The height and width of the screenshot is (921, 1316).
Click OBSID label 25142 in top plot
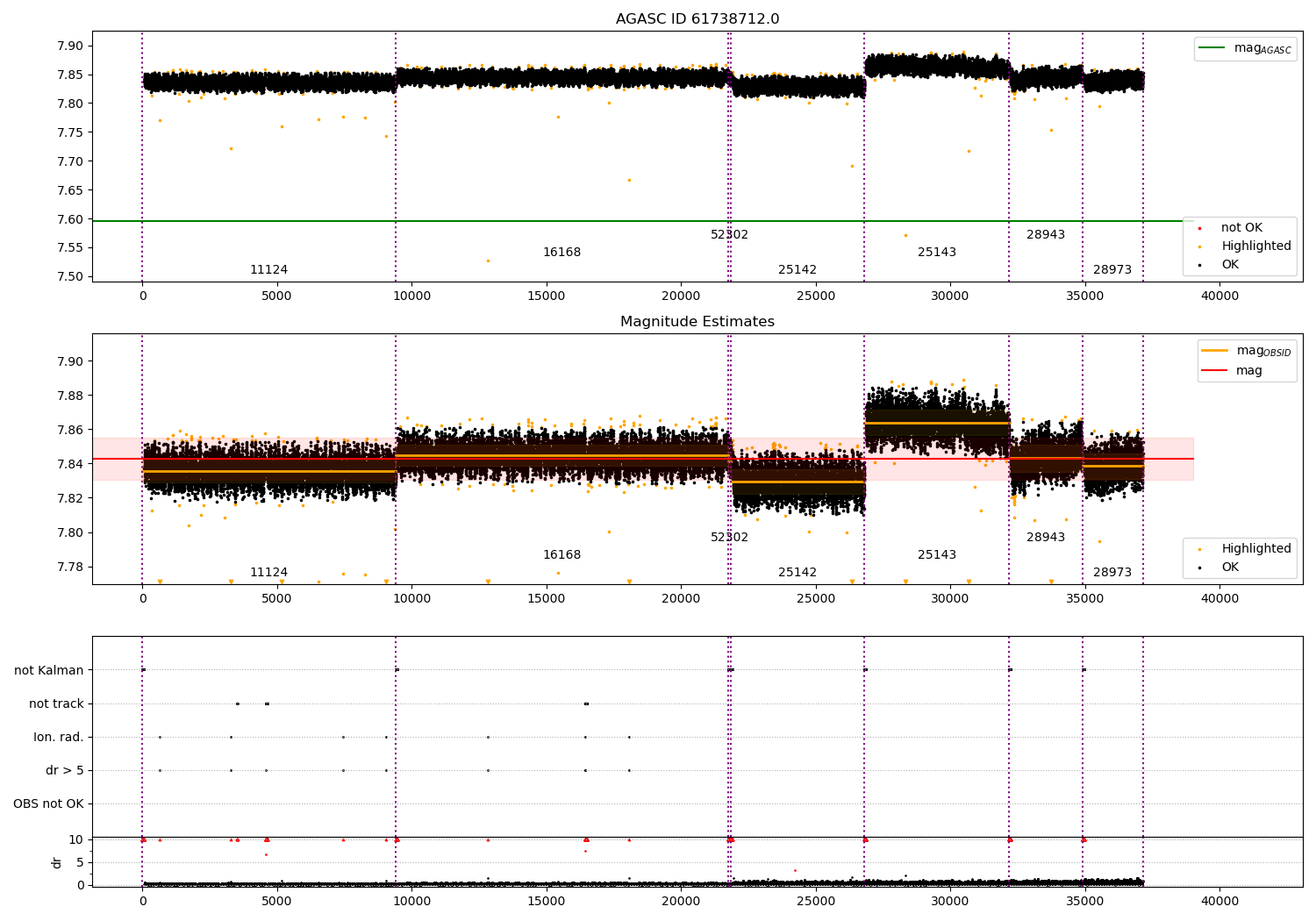coord(797,270)
